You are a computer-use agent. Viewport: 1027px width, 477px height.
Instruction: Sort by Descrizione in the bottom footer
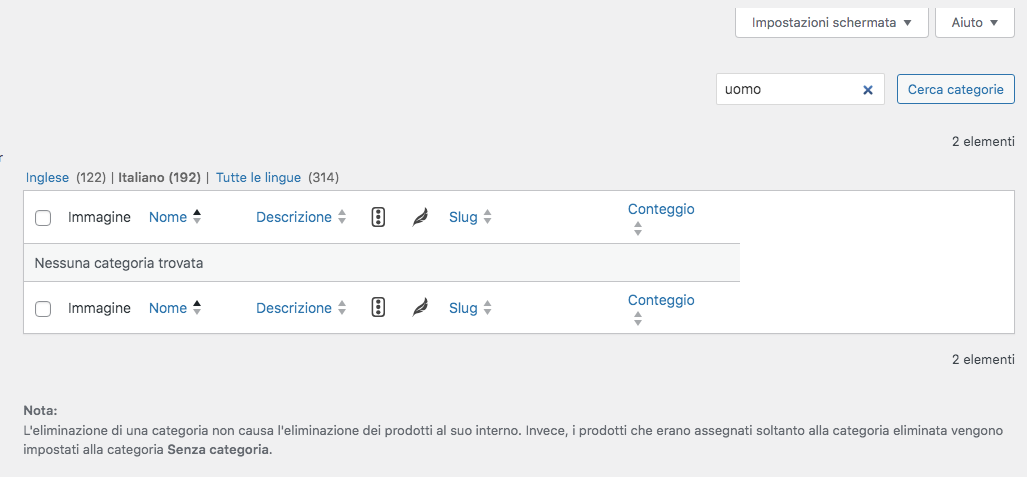293,308
